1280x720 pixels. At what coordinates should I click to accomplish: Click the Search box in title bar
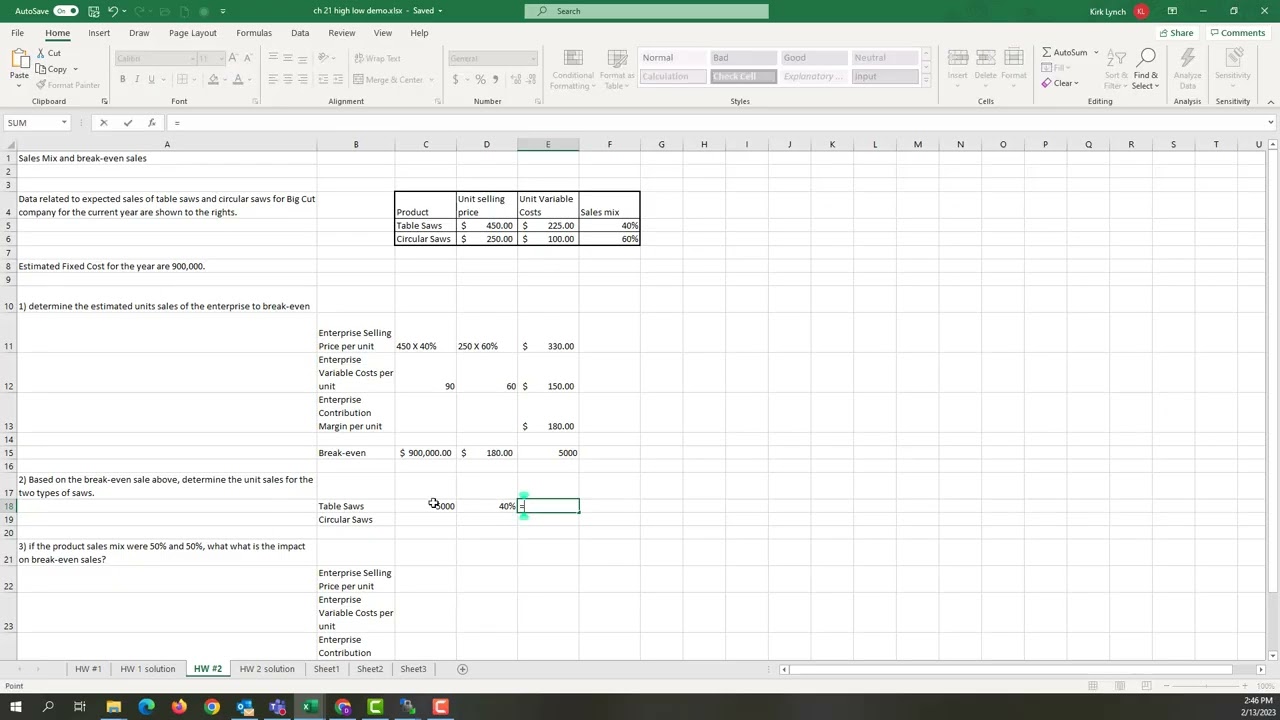[x=647, y=11]
